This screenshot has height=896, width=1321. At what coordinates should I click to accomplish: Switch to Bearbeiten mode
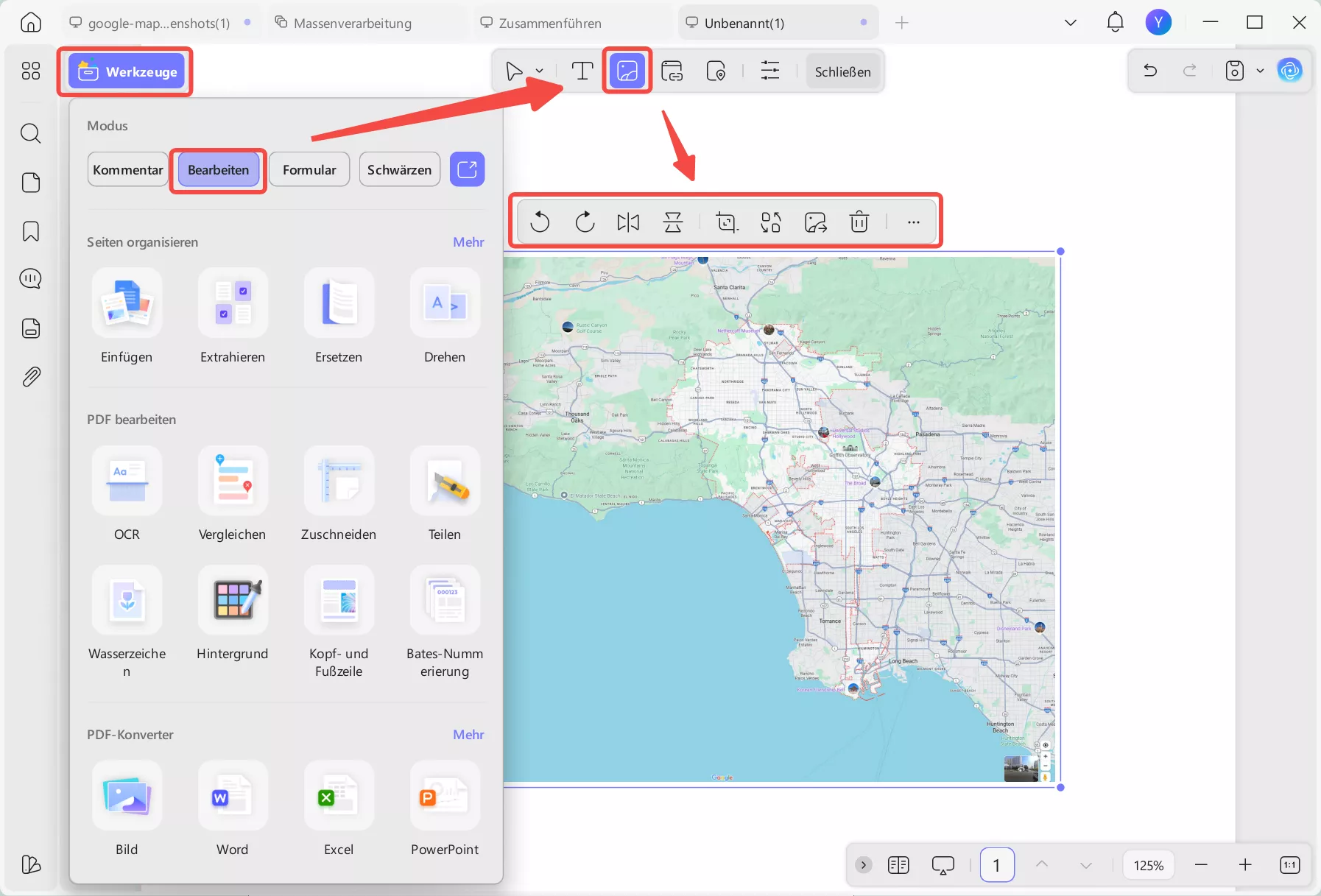click(218, 169)
